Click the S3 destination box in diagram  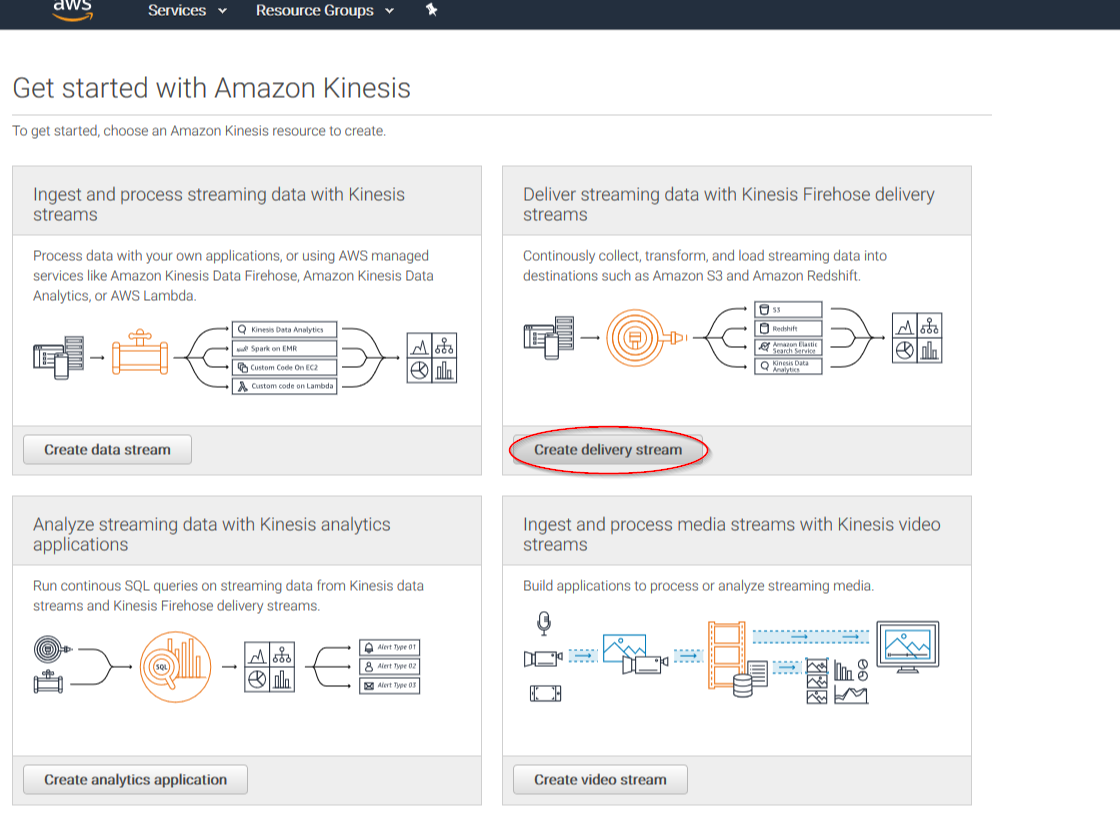(789, 309)
